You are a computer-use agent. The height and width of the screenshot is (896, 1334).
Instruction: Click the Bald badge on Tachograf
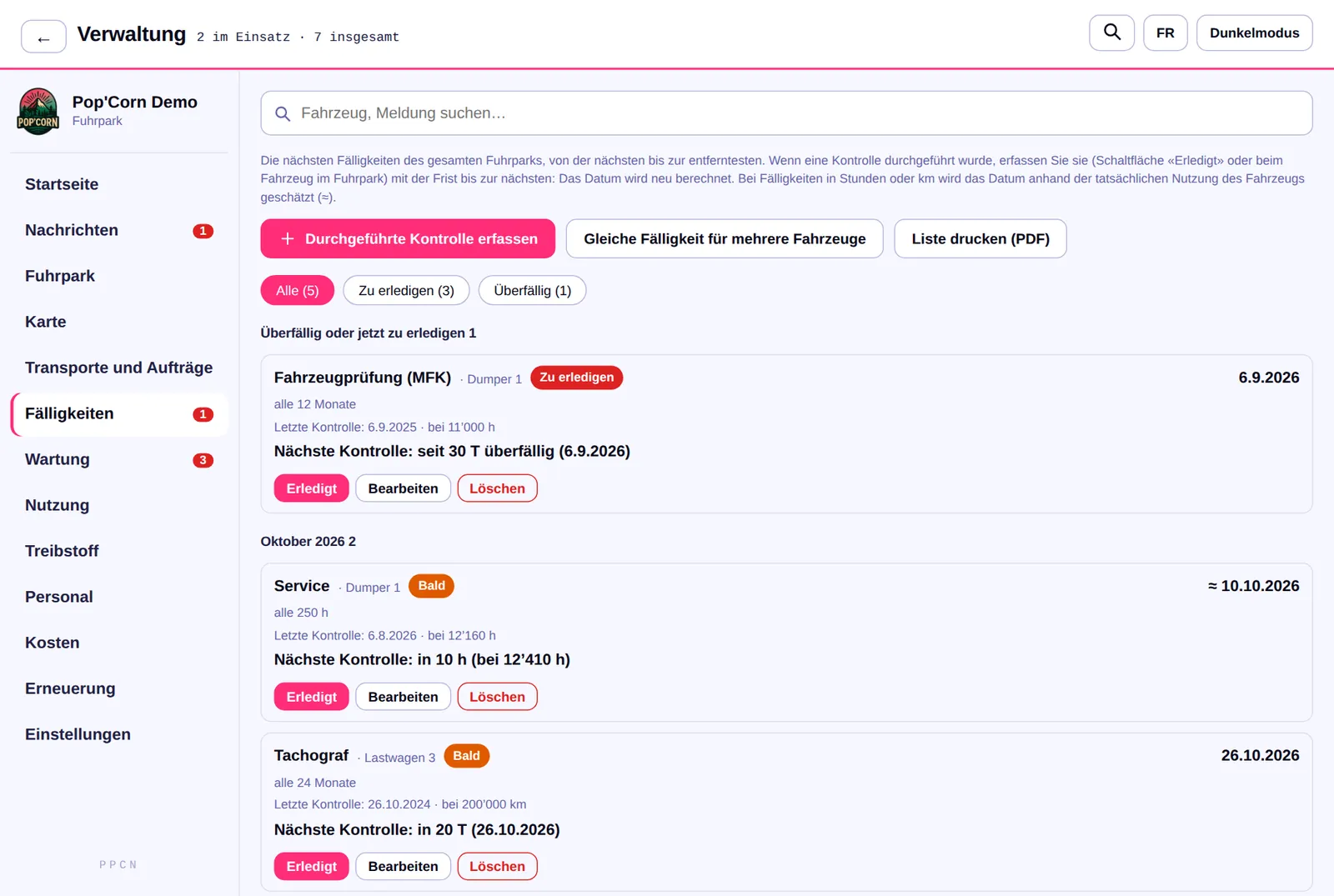[466, 756]
